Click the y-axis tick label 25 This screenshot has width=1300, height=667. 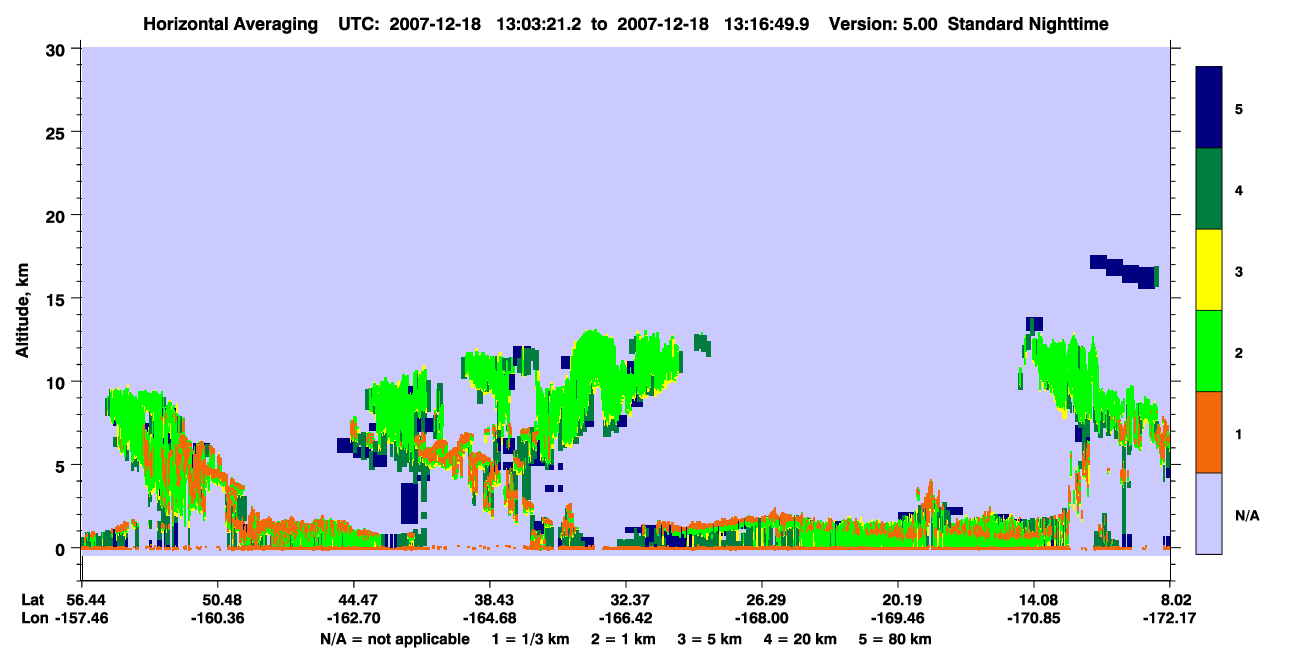[x=57, y=132]
